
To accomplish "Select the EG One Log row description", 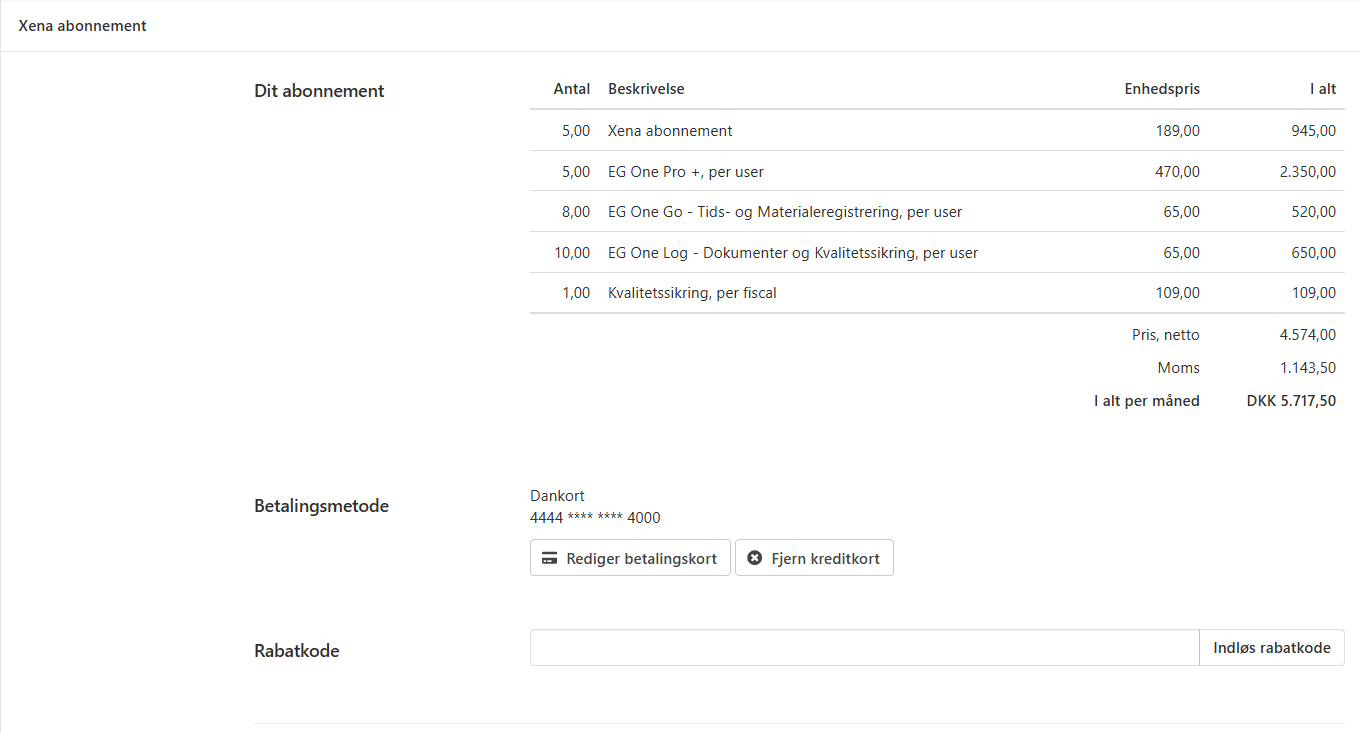I will point(792,253).
